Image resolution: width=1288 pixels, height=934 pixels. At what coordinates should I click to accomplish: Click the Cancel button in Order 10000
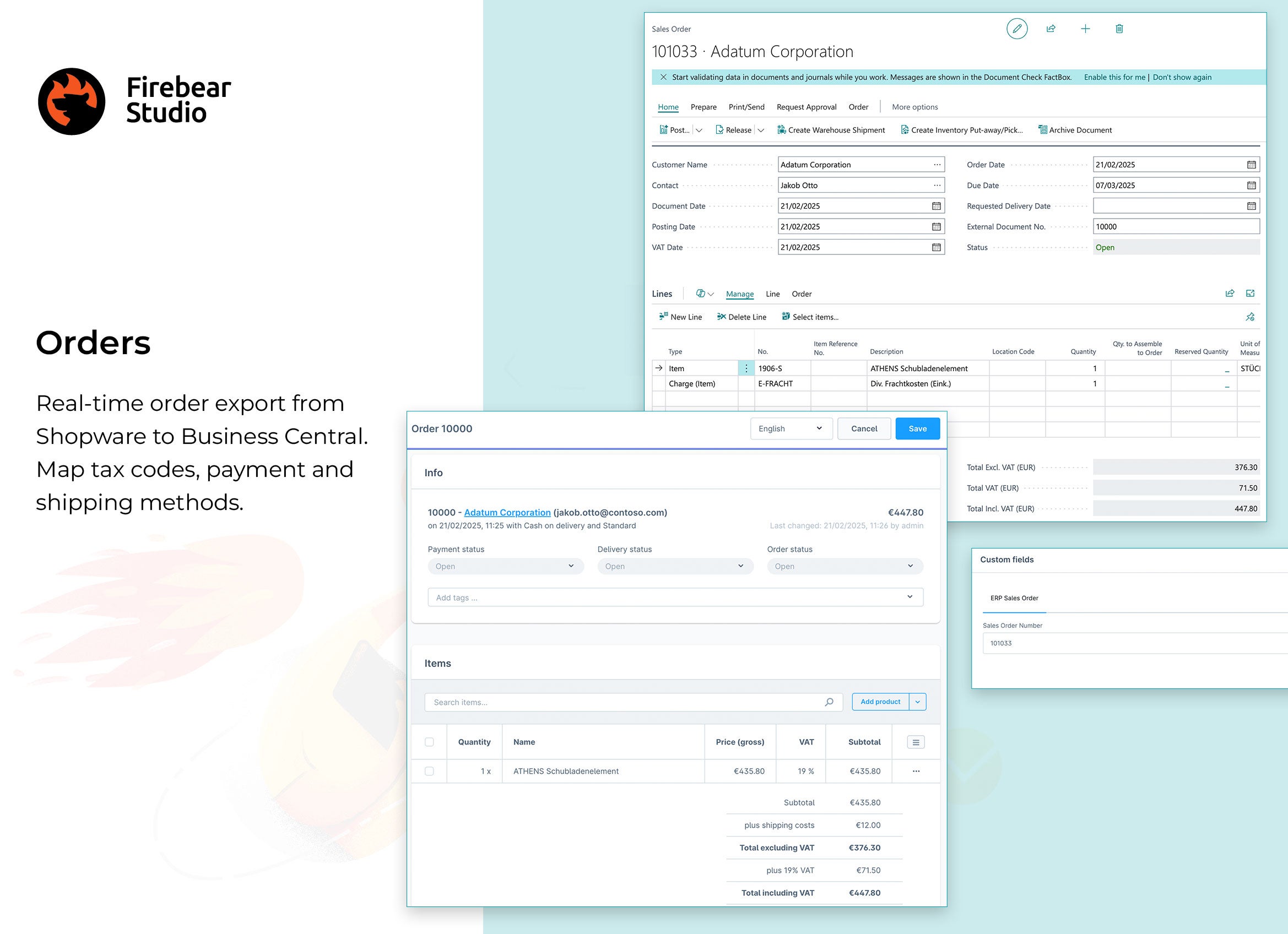tap(864, 428)
